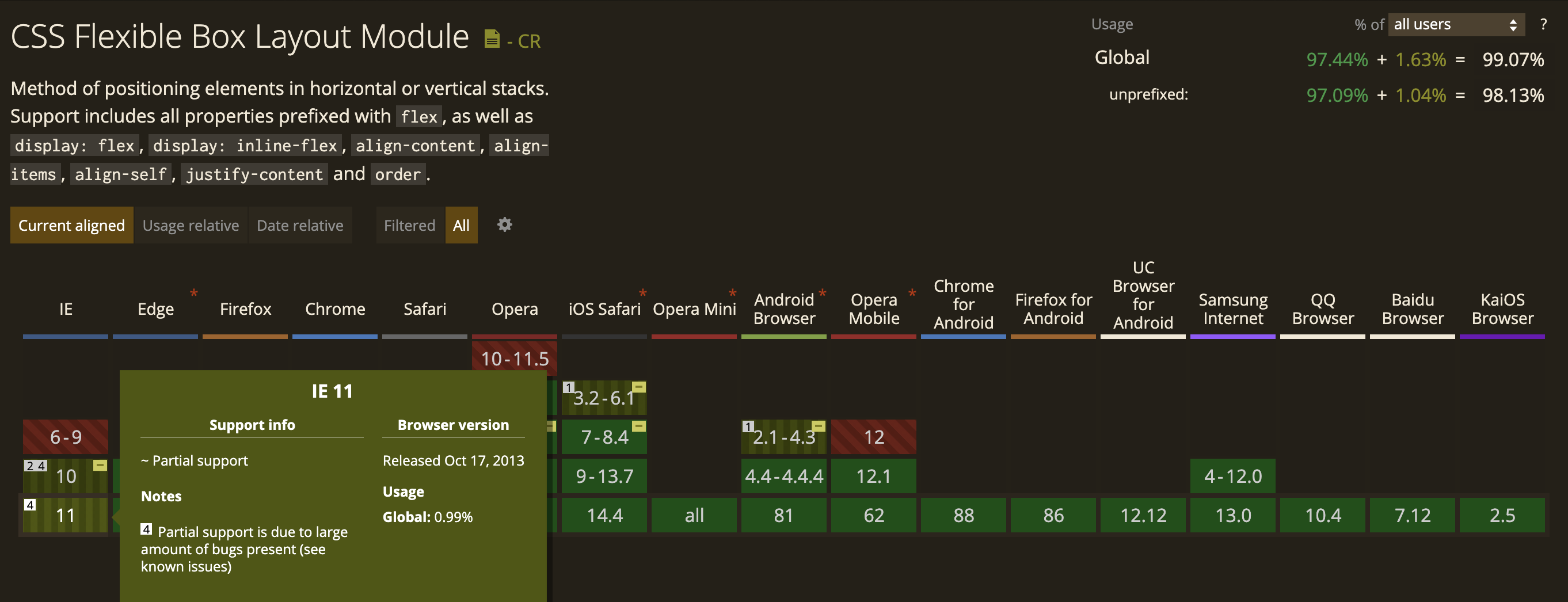The height and width of the screenshot is (602, 1568).
Task: Select the Android Browser 4.4-4.4.4 cell
Action: (784, 476)
